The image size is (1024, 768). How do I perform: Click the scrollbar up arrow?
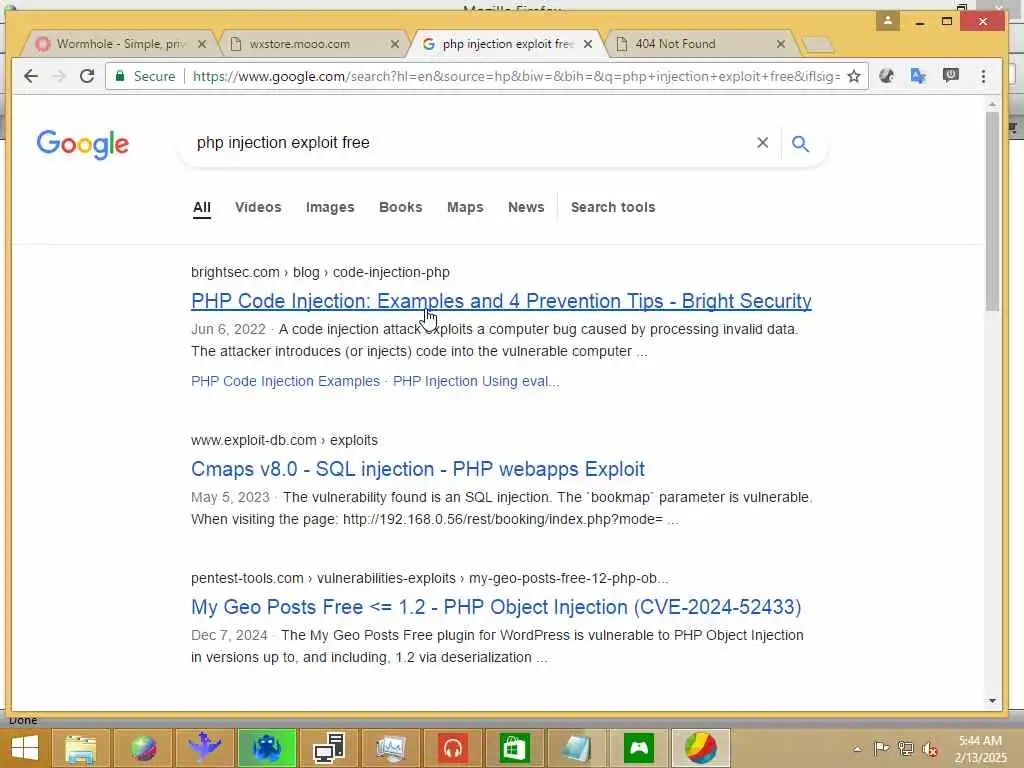click(x=992, y=104)
